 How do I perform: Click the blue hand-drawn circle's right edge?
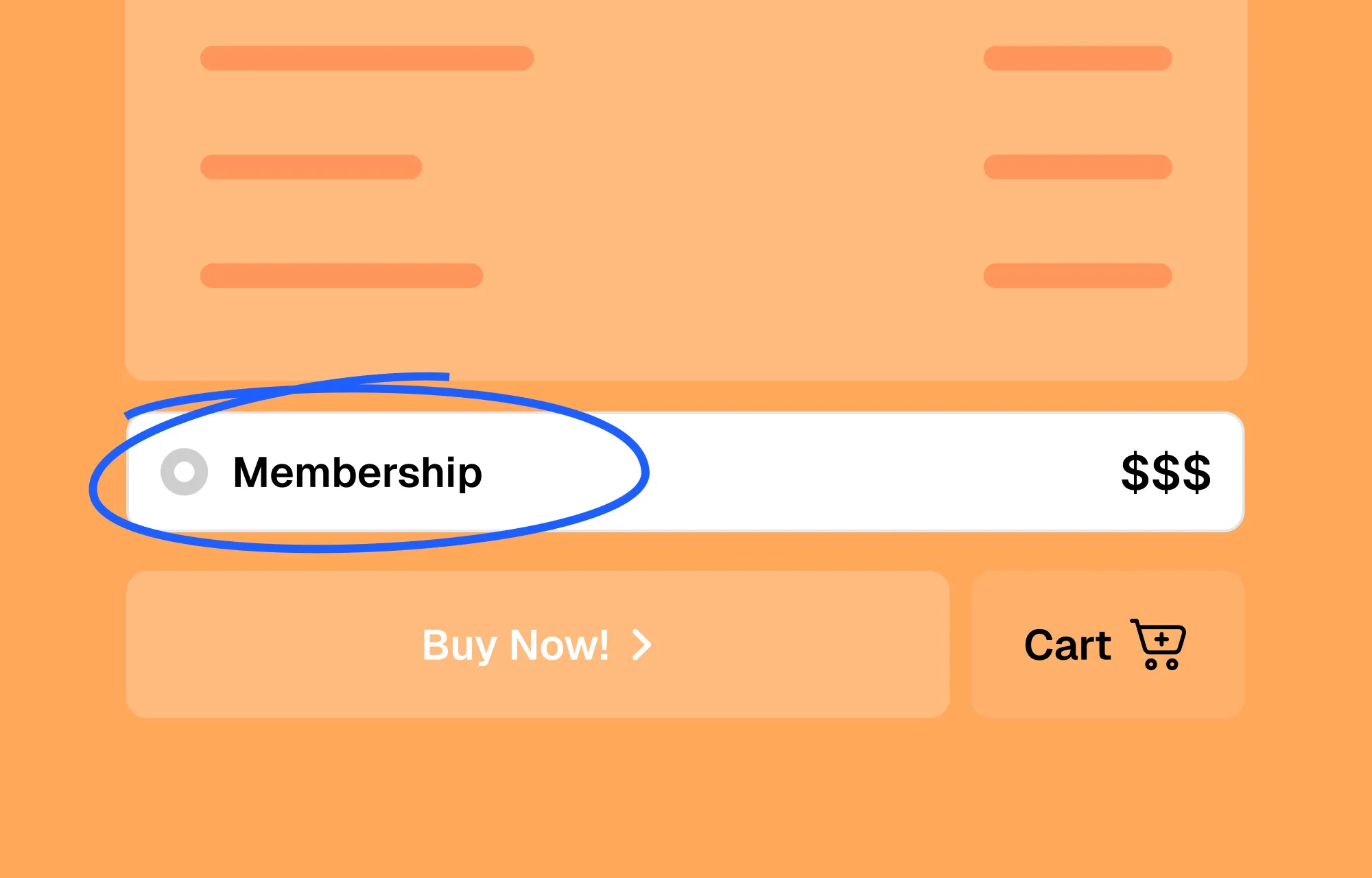[645, 472]
